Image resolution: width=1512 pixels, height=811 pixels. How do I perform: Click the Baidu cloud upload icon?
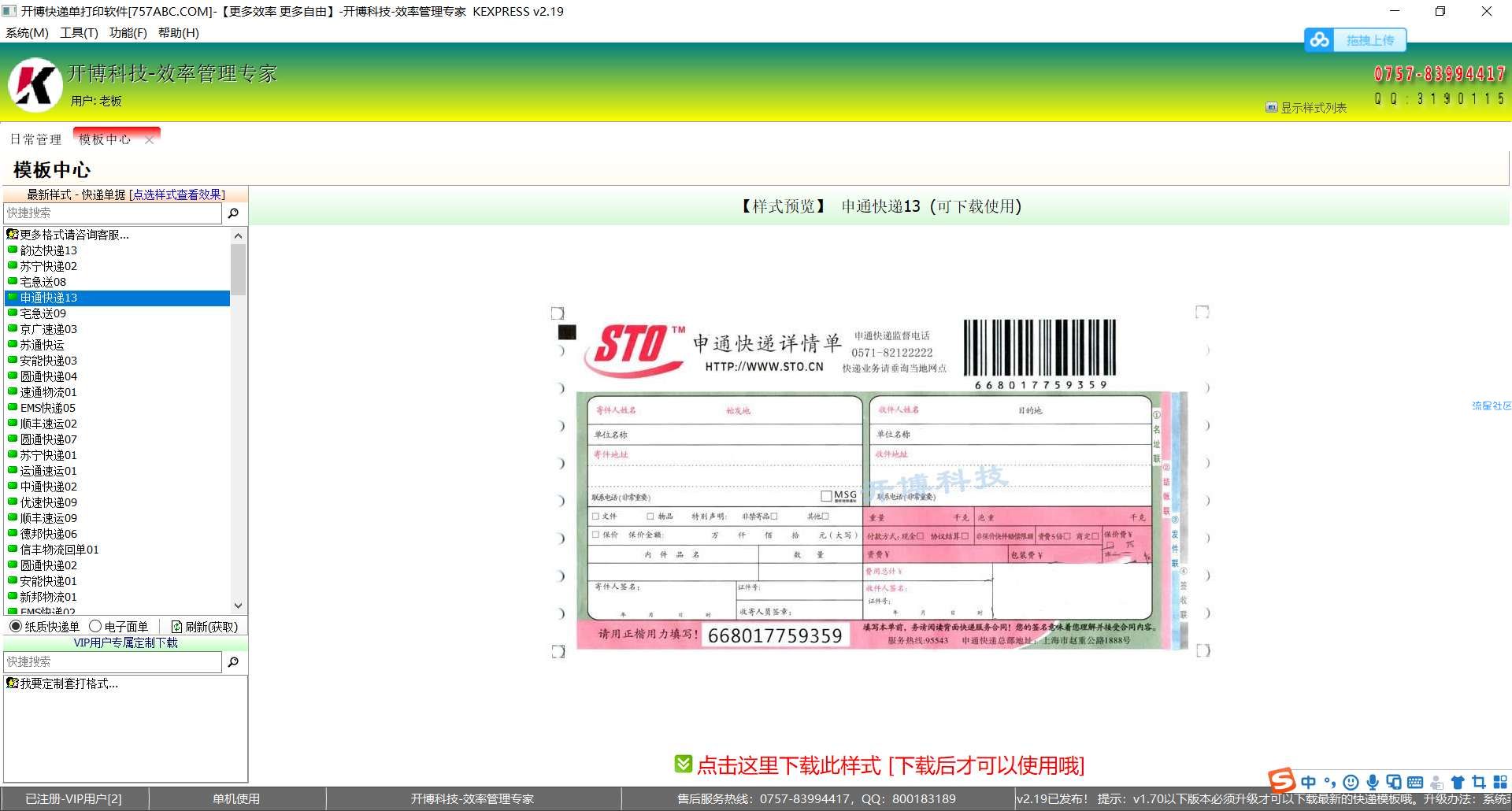point(1320,39)
